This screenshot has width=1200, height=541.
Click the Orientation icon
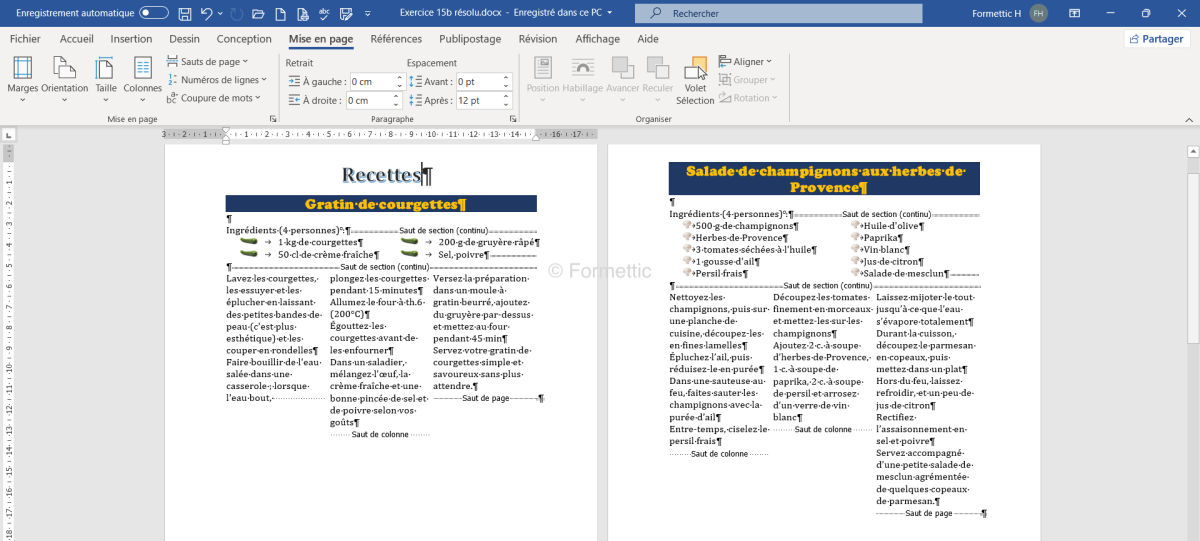tap(65, 75)
